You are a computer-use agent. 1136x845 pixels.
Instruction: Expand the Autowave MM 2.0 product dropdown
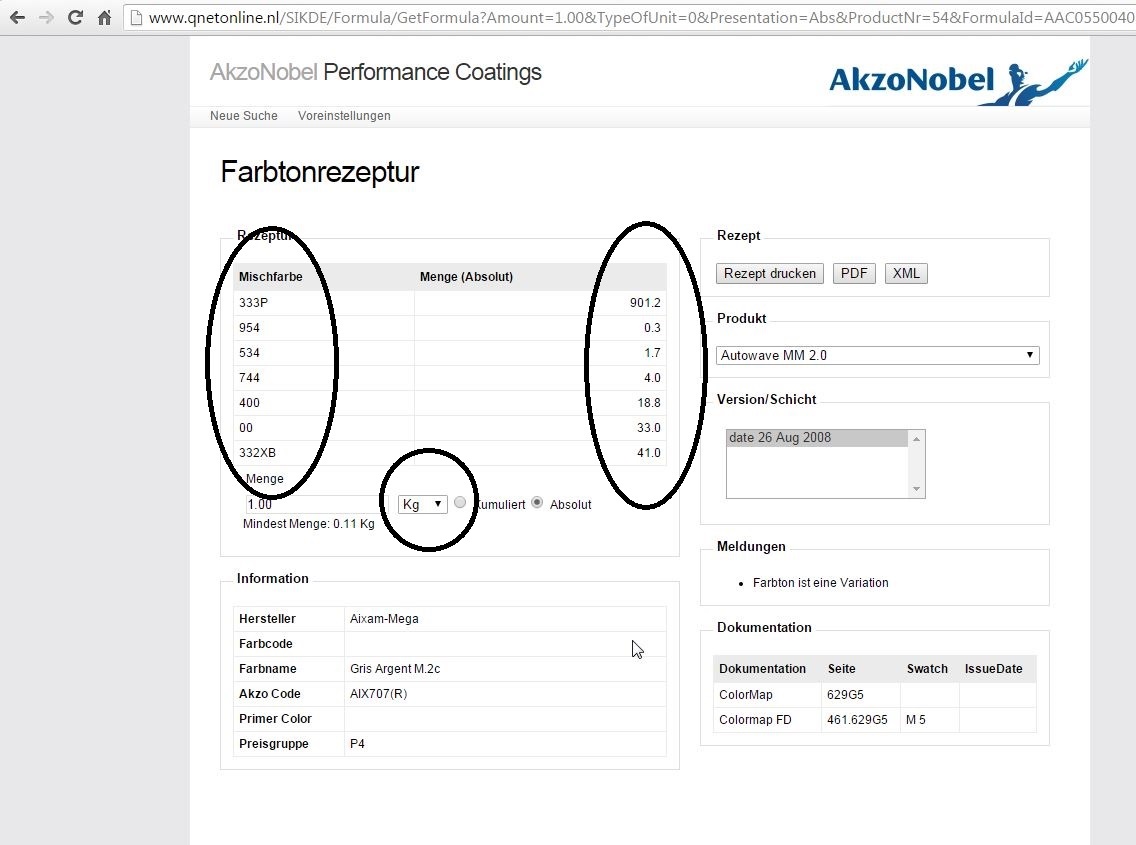coord(877,355)
